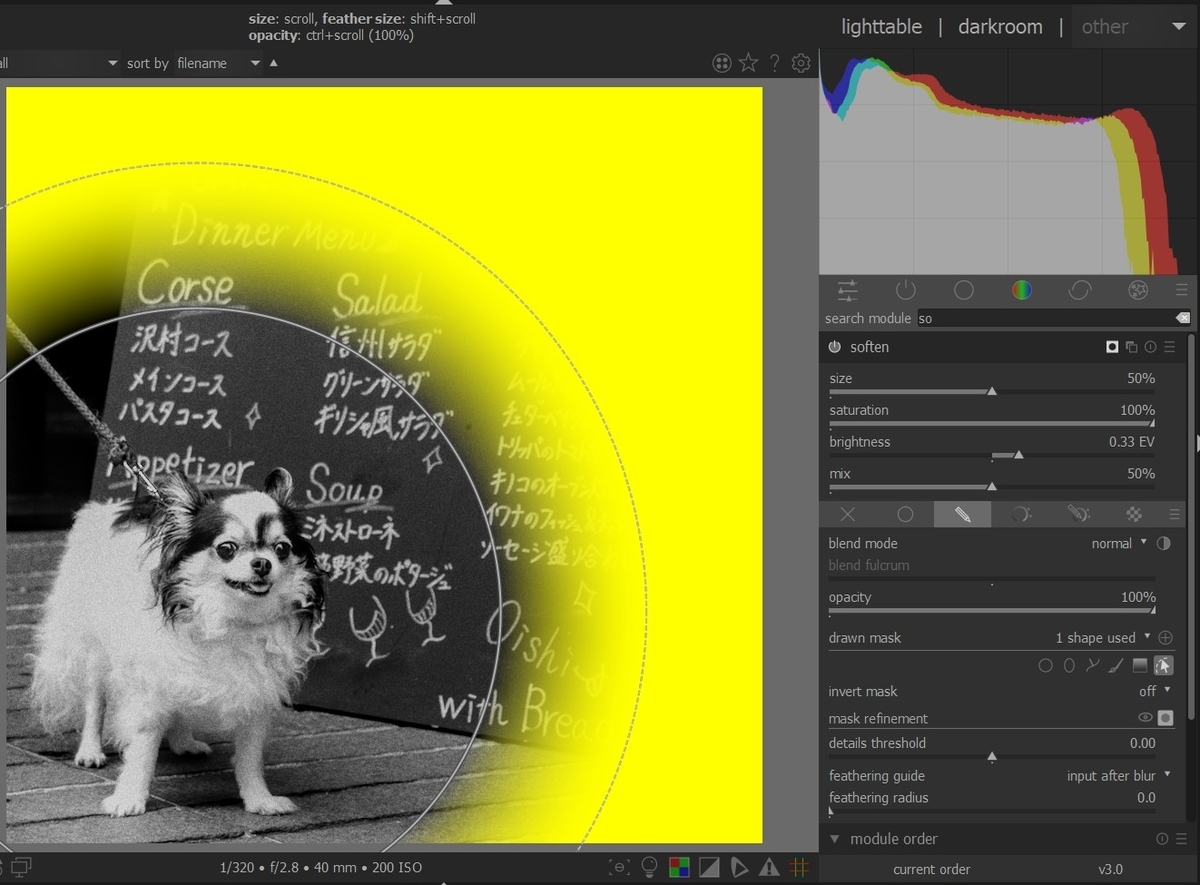This screenshot has height=885, width=1200.
Task: Reset the soften module parameters
Action: coord(1150,347)
